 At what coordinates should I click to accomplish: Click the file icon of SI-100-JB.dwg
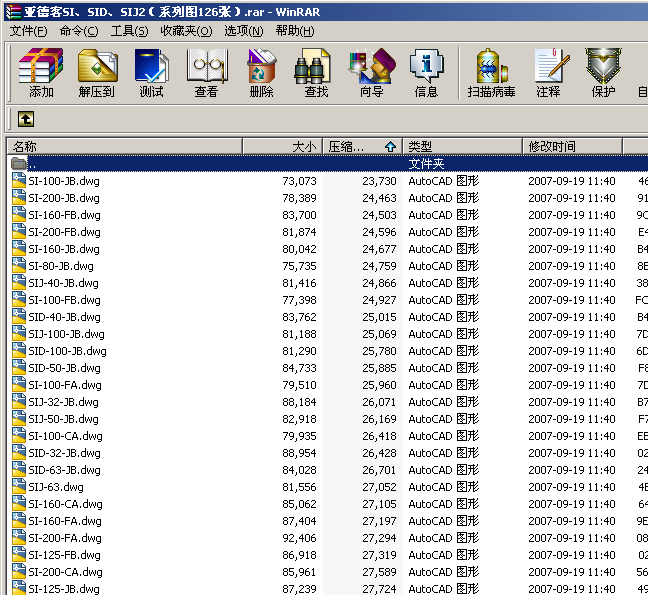[19, 181]
